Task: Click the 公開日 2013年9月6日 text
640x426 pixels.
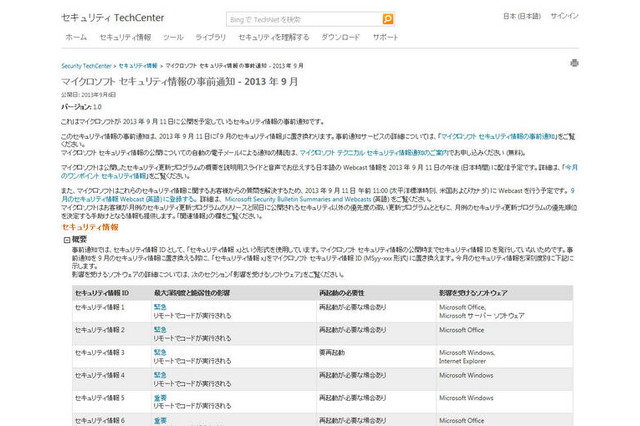Action: click(x=89, y=95)
